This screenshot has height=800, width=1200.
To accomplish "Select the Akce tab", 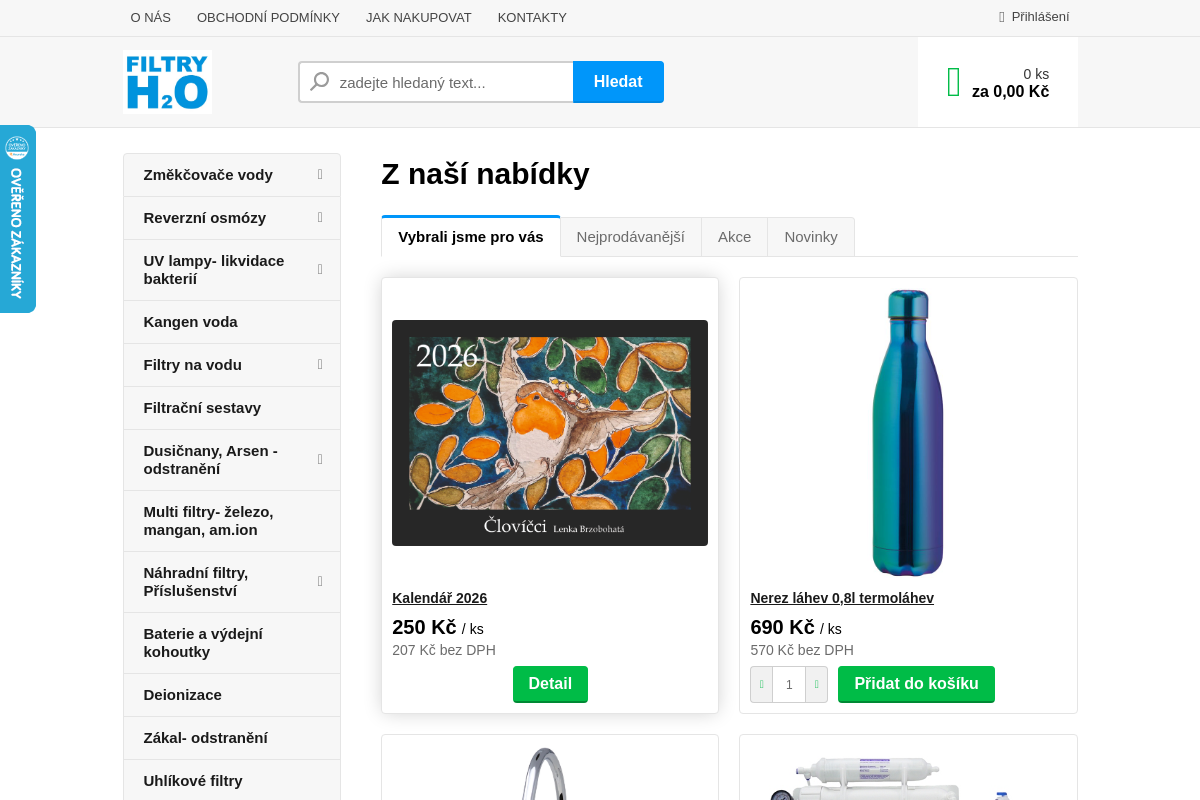I will pos(734,237).
